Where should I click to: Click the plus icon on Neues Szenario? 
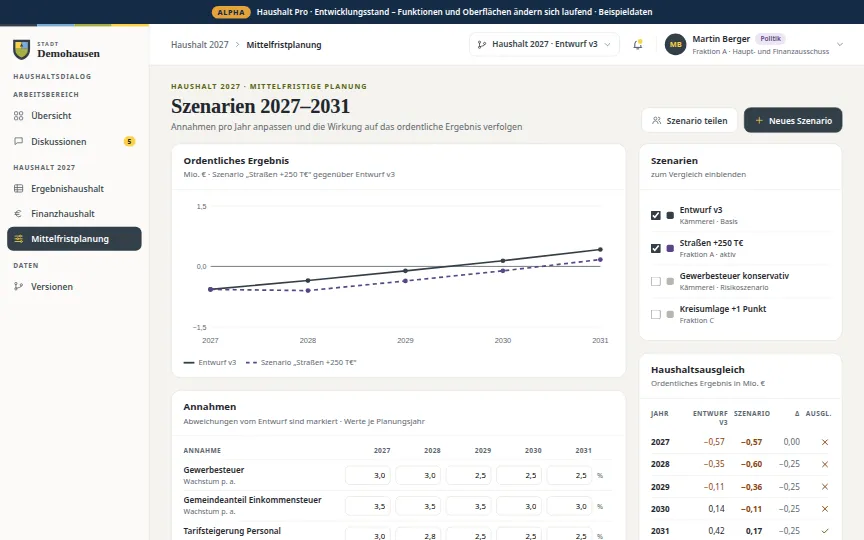[x=759, y=121]
